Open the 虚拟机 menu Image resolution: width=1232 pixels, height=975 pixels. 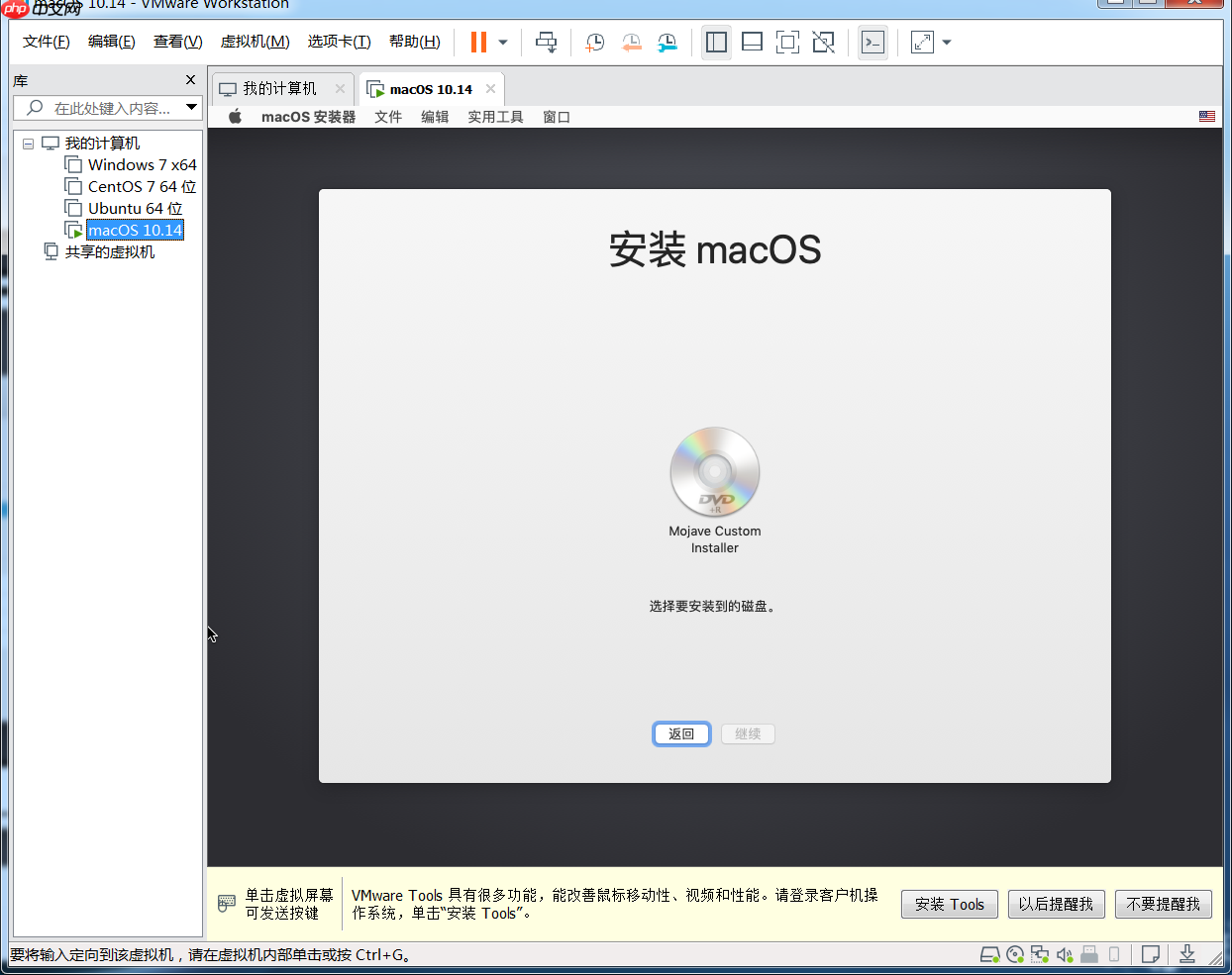257,42
